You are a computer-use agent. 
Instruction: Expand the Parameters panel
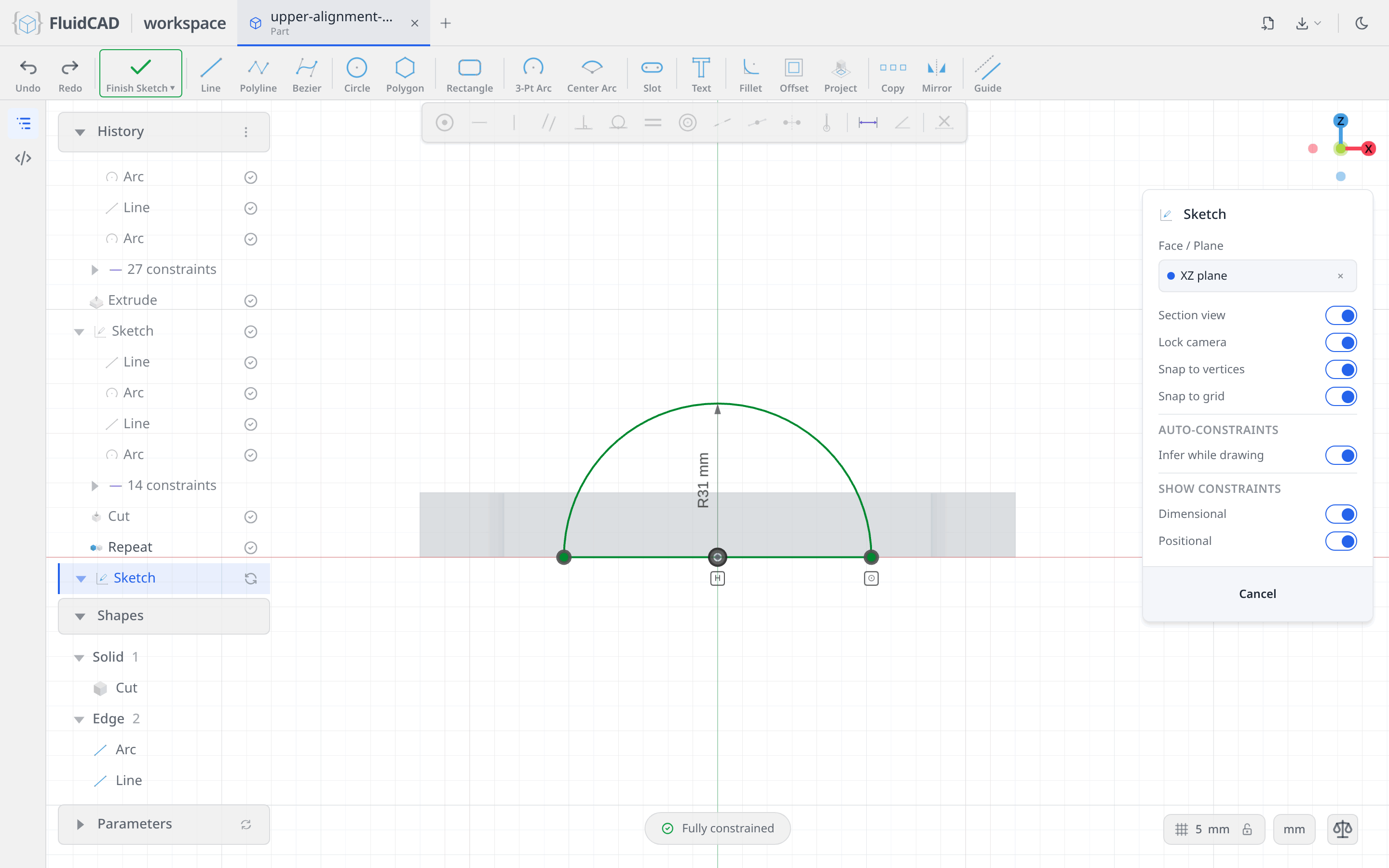click(80, 825)
